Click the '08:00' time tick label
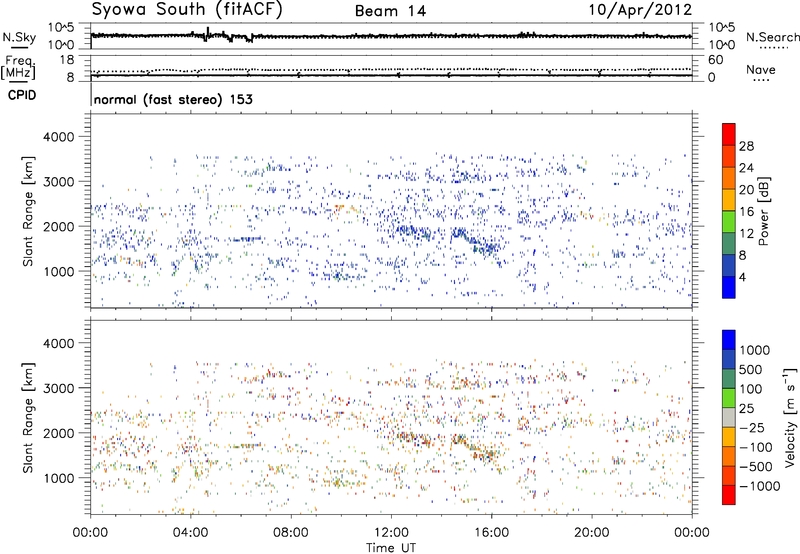Viewport: 800px width, 554px height. click(x=290, y=533)
